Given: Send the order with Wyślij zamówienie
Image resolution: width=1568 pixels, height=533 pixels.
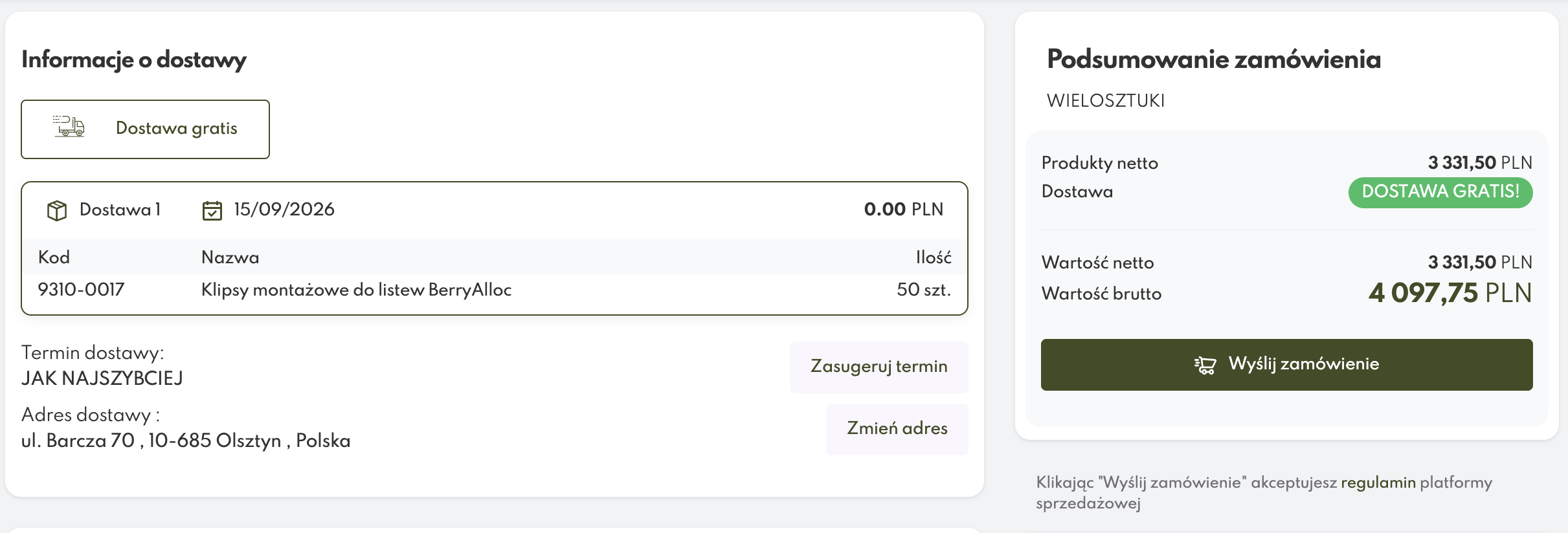Looking at the screenshot, I should coord(1286,364).
